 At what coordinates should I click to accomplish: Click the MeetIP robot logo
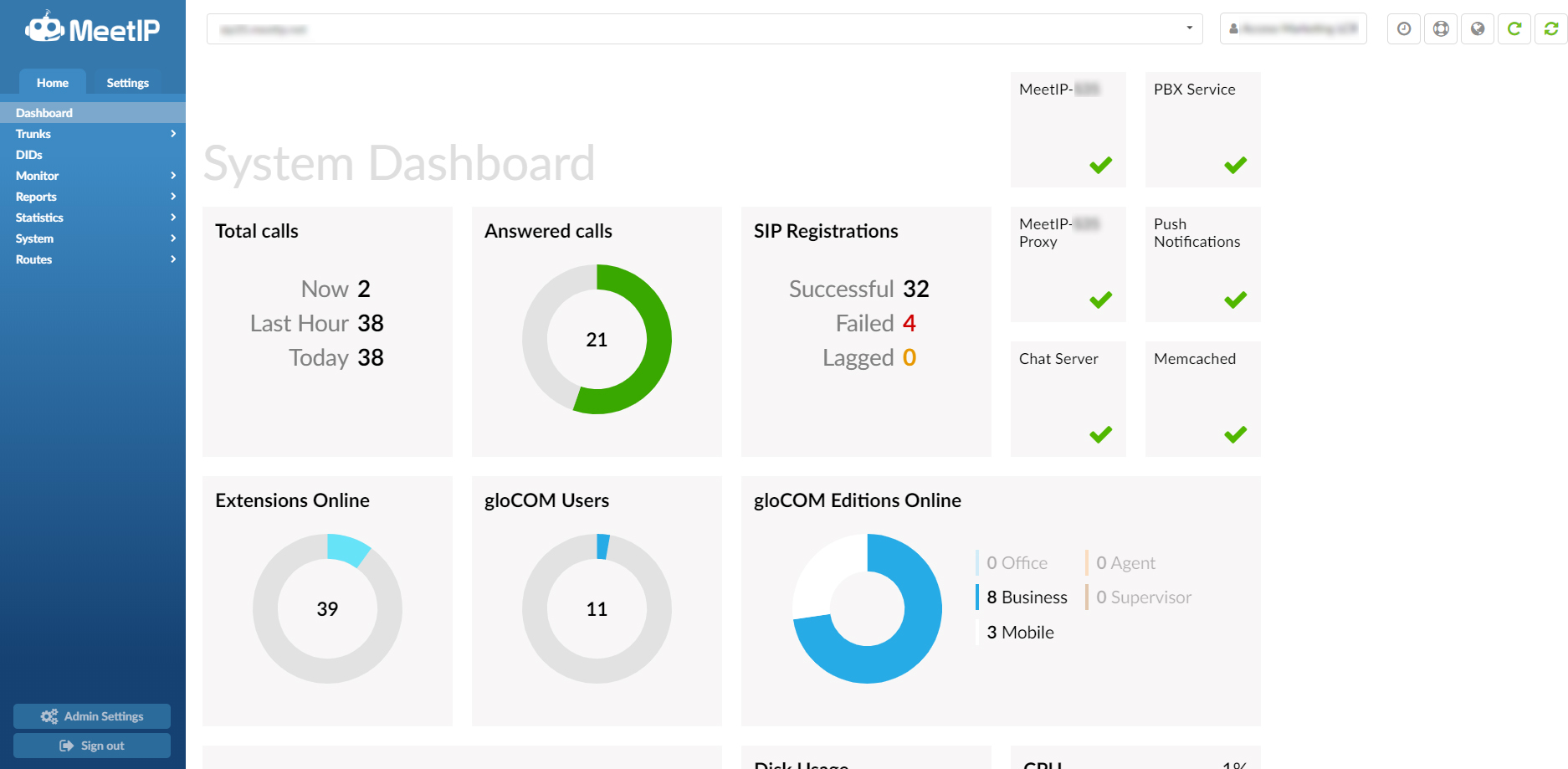(x=45, y=28)
